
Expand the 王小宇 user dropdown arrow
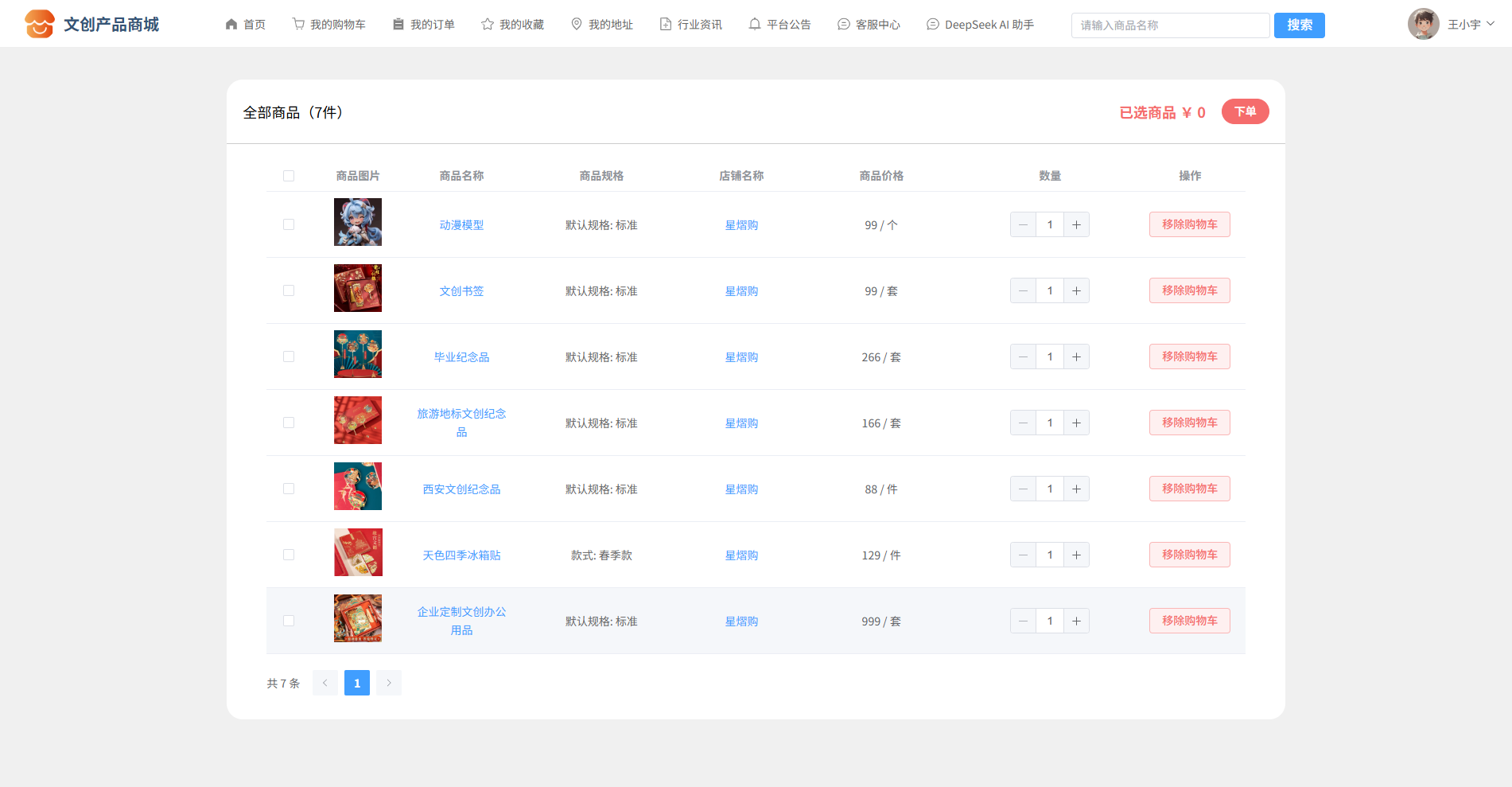tap(1491, 24)
